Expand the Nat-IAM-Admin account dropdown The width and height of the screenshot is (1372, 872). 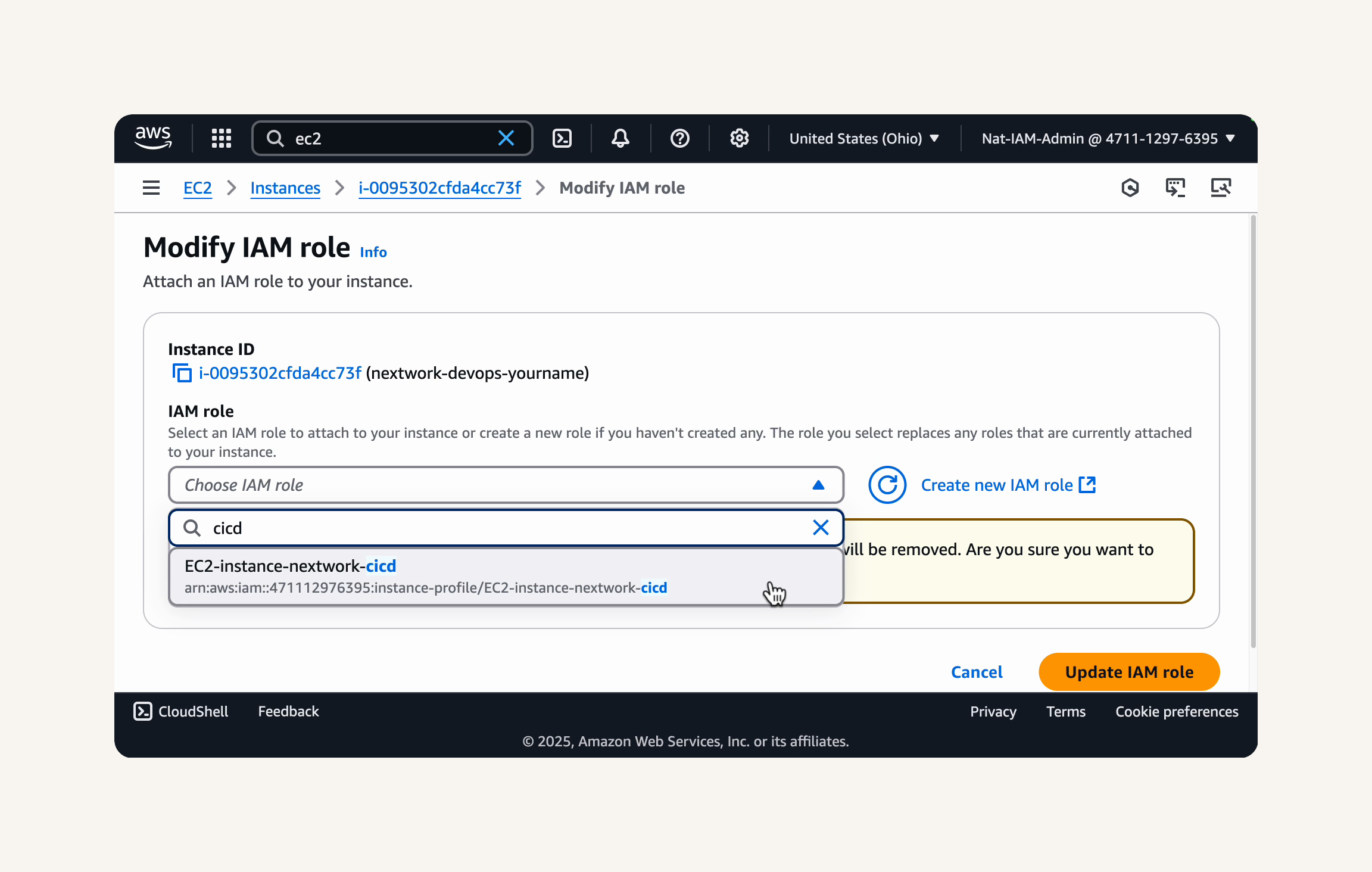(1108, 138)
